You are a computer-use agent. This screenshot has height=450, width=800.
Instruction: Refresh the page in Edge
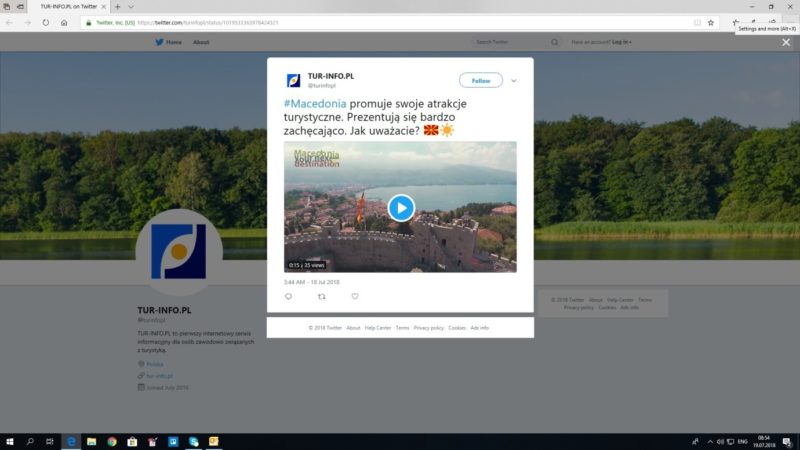pyautogui.click(x=46, y=22)
